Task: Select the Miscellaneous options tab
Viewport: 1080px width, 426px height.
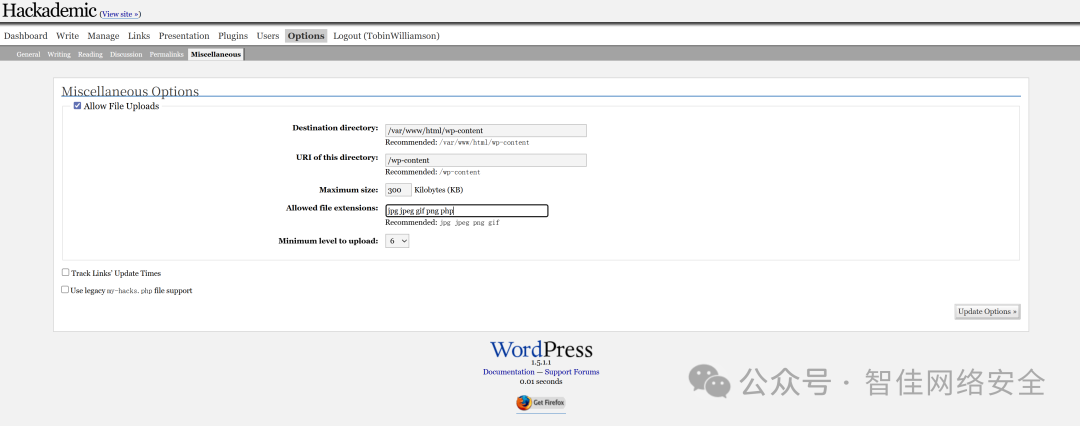Action: point(216,54)
